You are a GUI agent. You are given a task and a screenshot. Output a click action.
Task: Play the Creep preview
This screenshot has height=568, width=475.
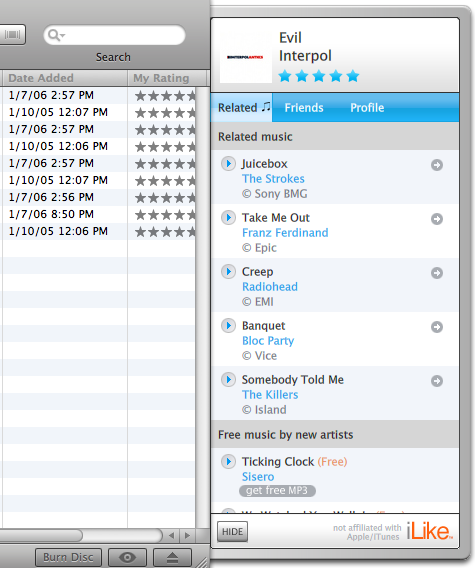pos(229,272)
